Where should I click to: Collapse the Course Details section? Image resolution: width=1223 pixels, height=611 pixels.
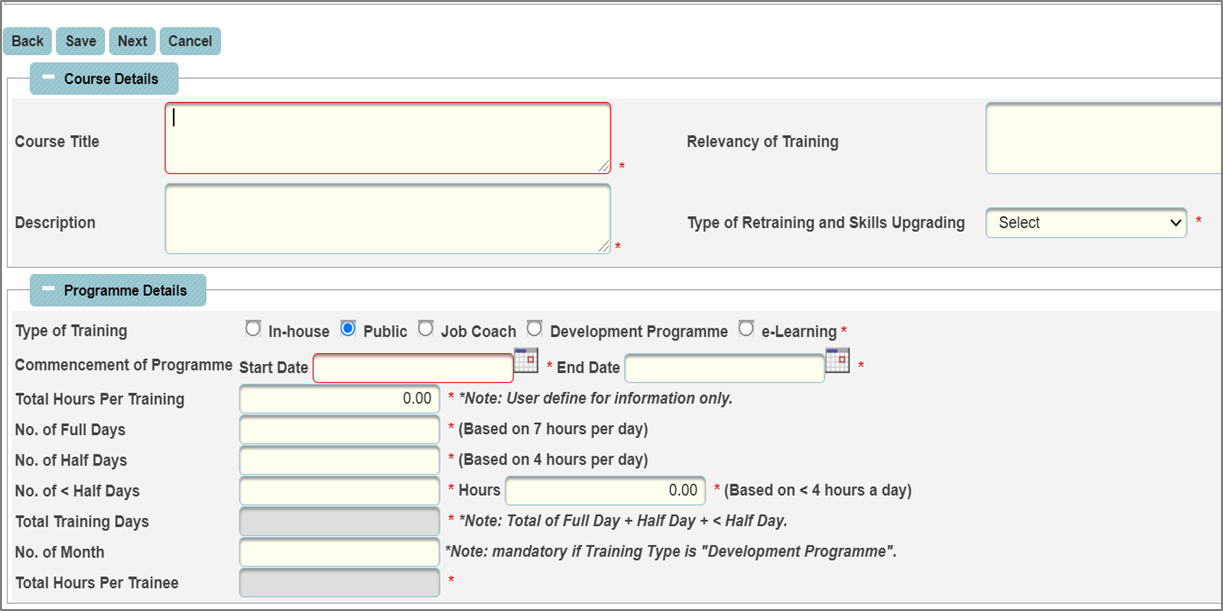point(48,78)
